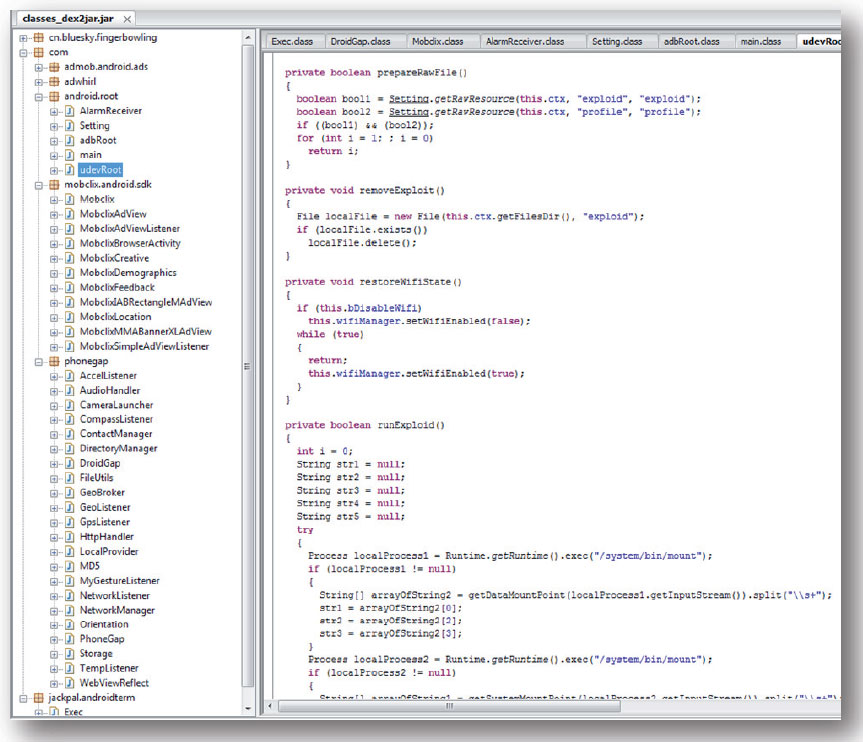Click the android.root package icon

(54, 96)
